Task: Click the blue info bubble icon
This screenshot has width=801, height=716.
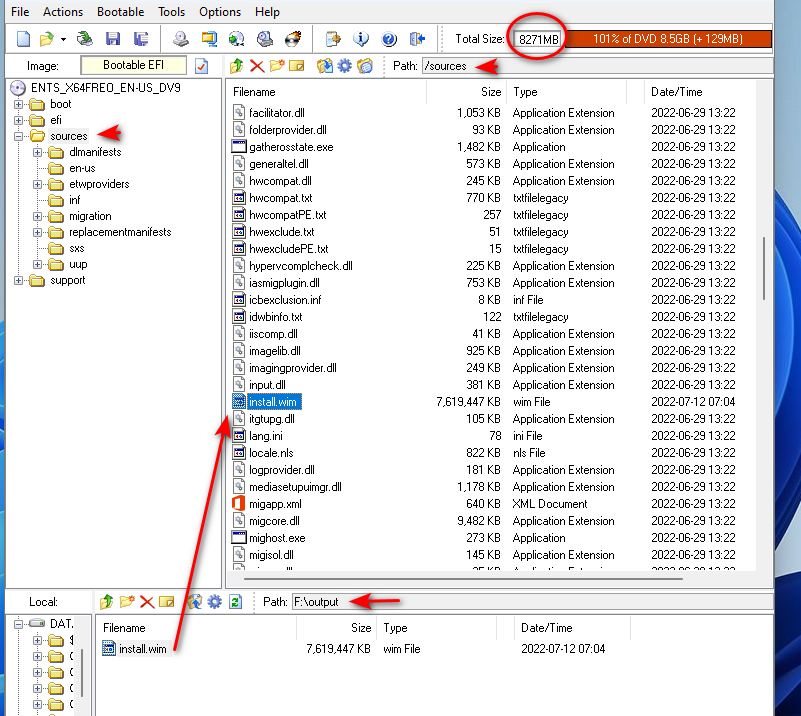Action: 361,39
